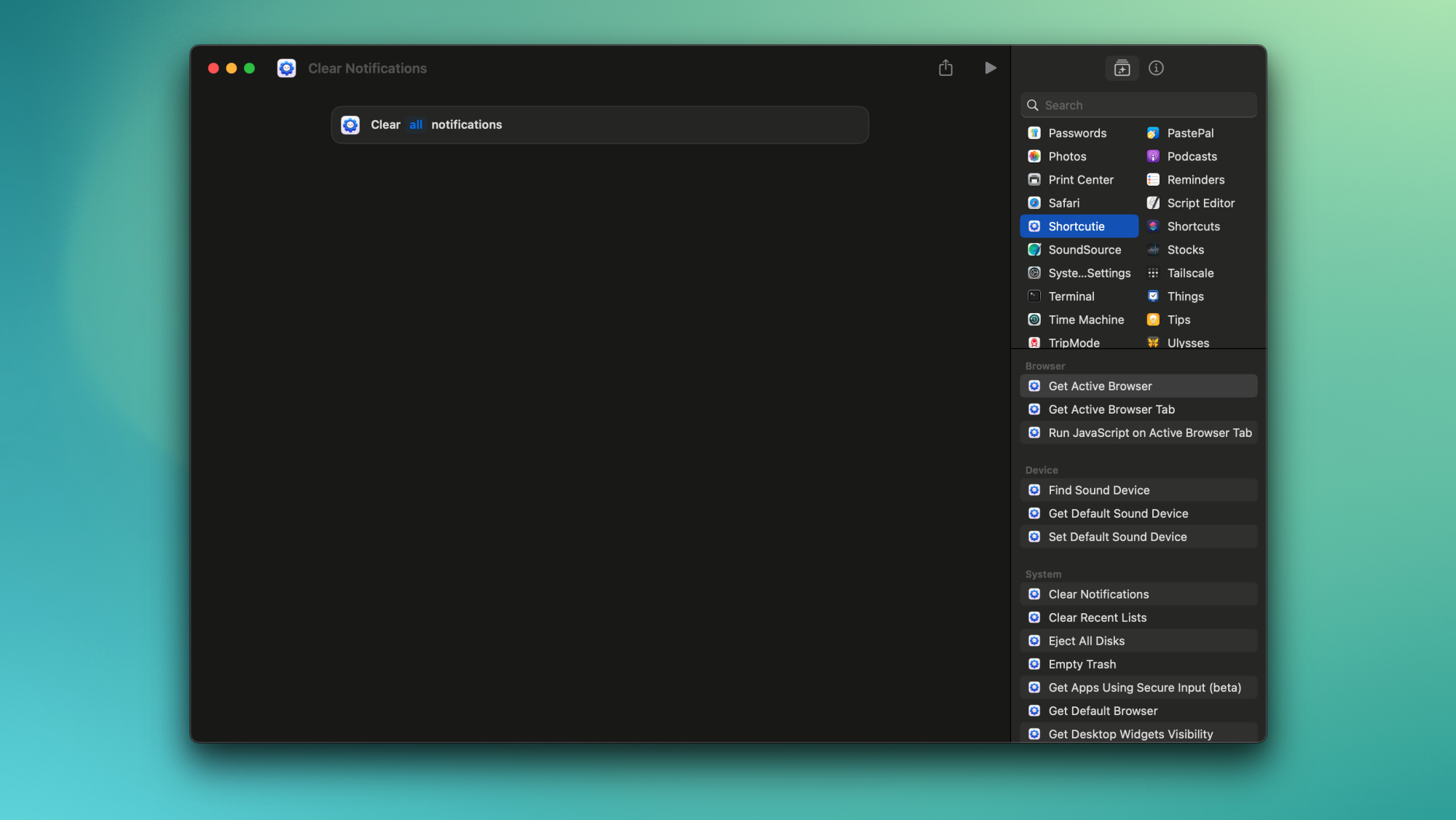Viewport: 1456px width, 820px height.
Task: Open Things app actions
Action: coord(1185,296)
